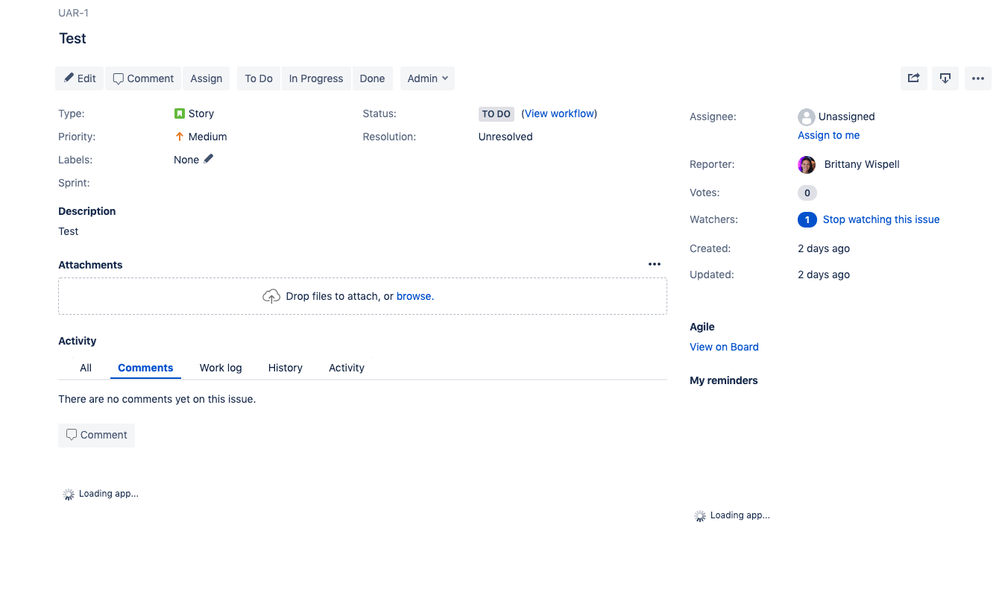Transition the issue to Done
Image resolution: width=999 pixels, height=596 pixels.
coord(372,78)
